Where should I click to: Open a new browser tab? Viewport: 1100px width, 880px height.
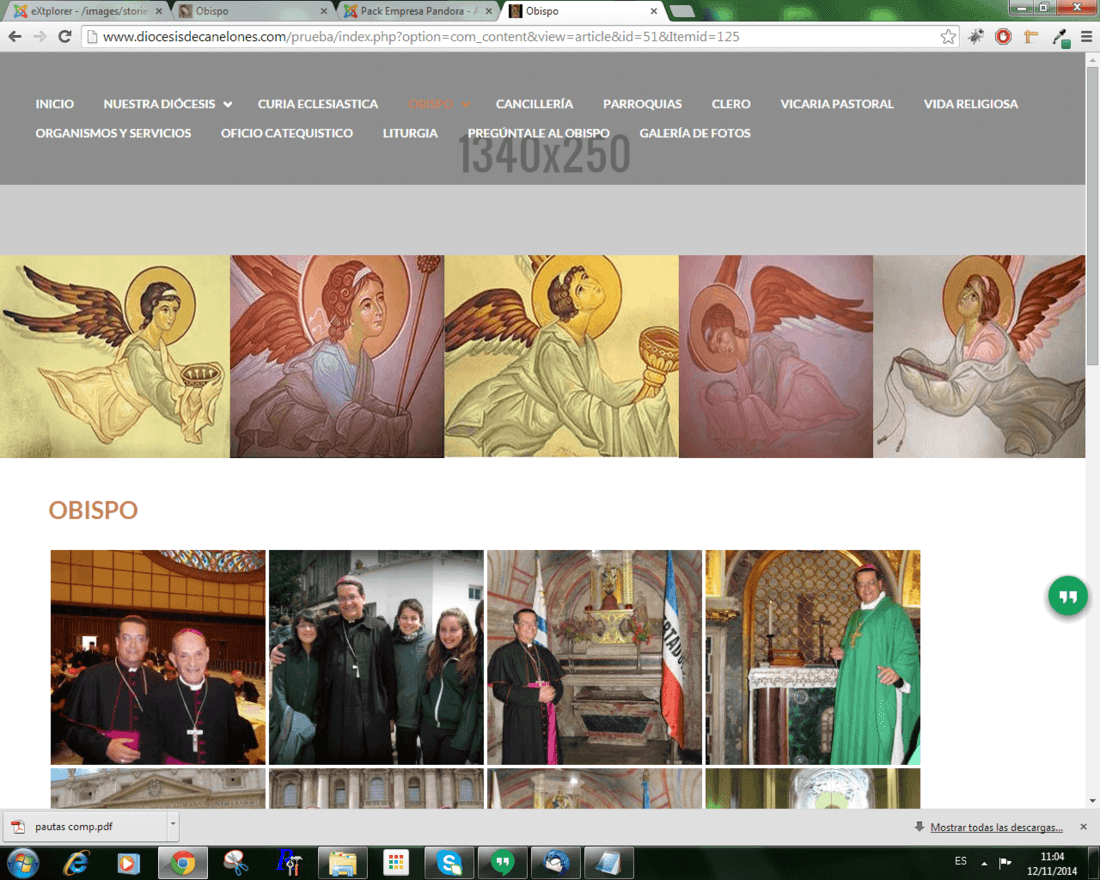(681, 11)
